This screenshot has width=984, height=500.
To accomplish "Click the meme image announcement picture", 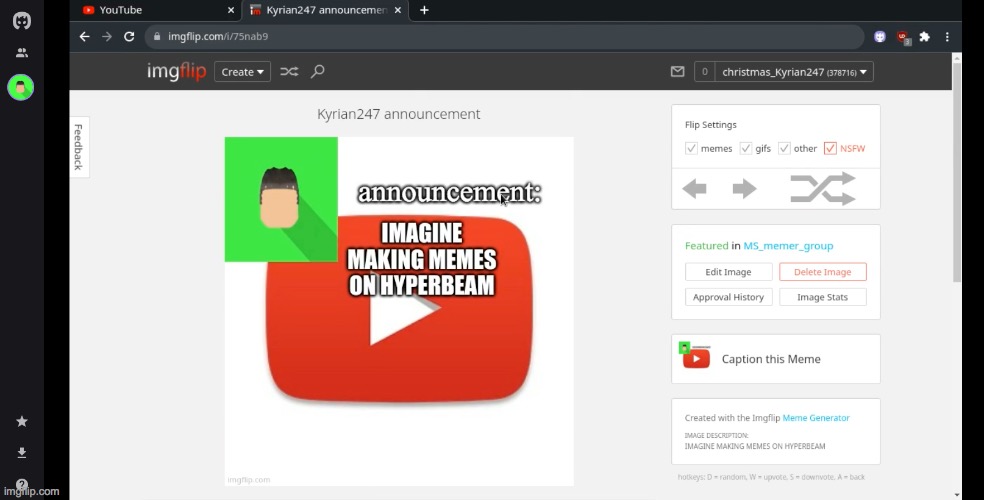I will (399, 311).
